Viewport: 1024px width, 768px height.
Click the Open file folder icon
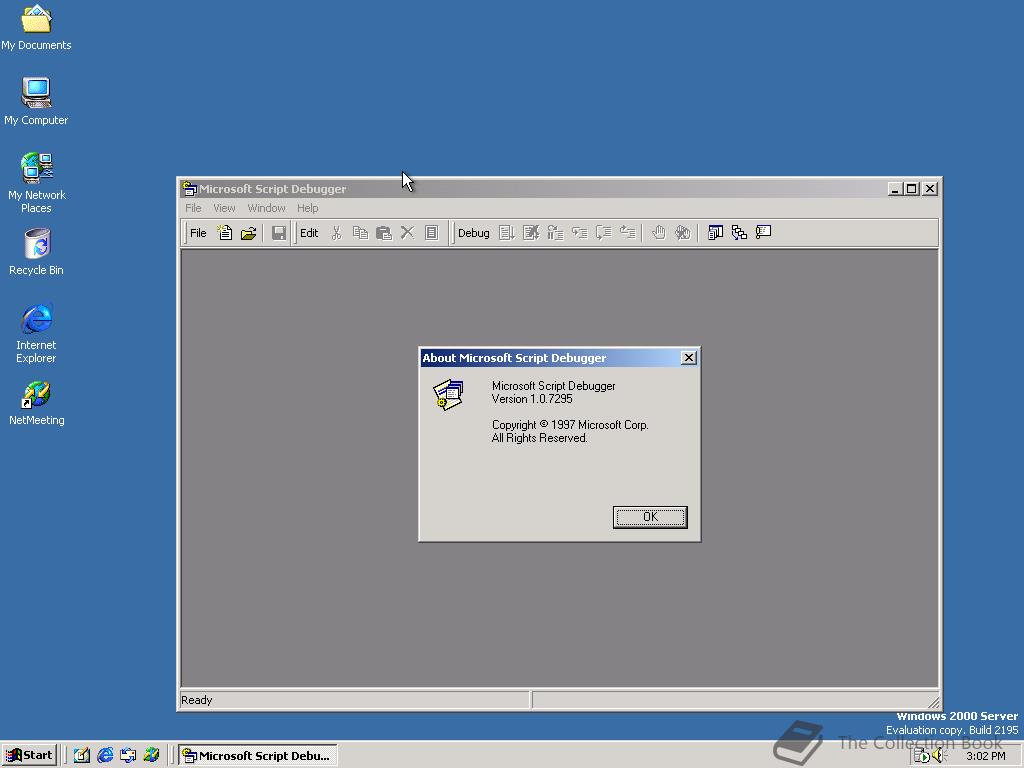pyautogui.click(x=248, y=232)
